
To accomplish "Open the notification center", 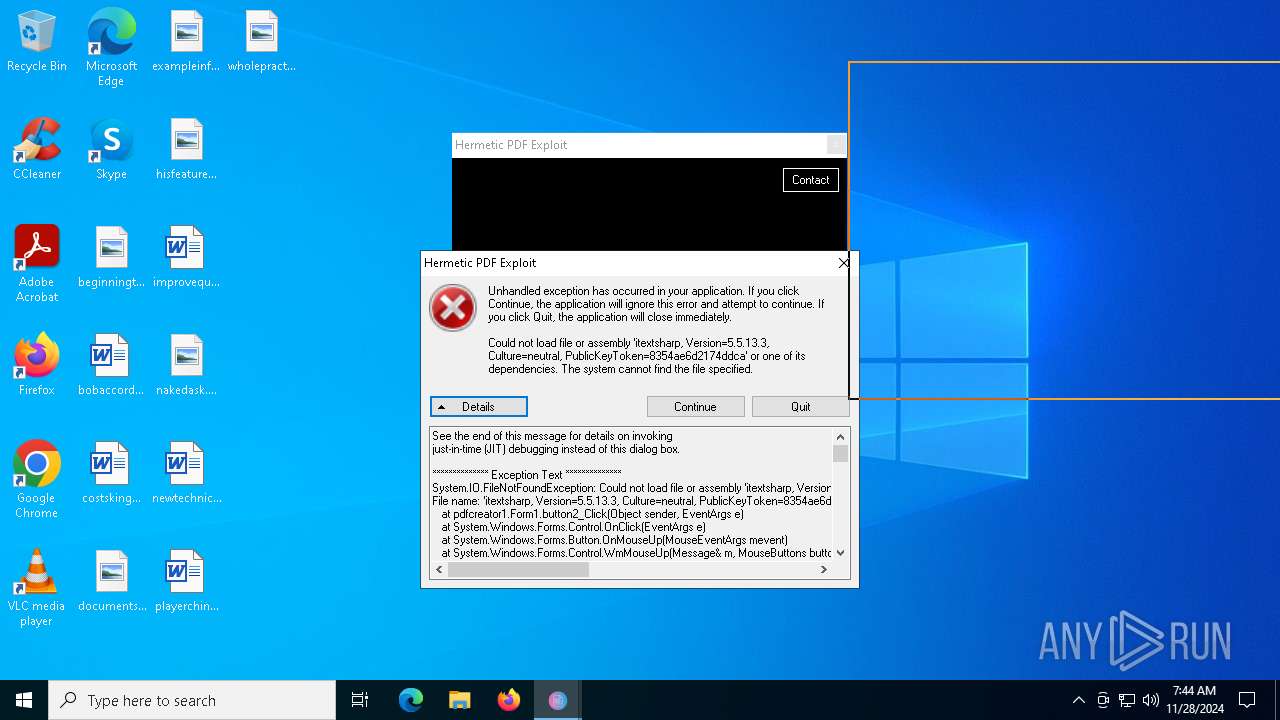I will 1247,700.
